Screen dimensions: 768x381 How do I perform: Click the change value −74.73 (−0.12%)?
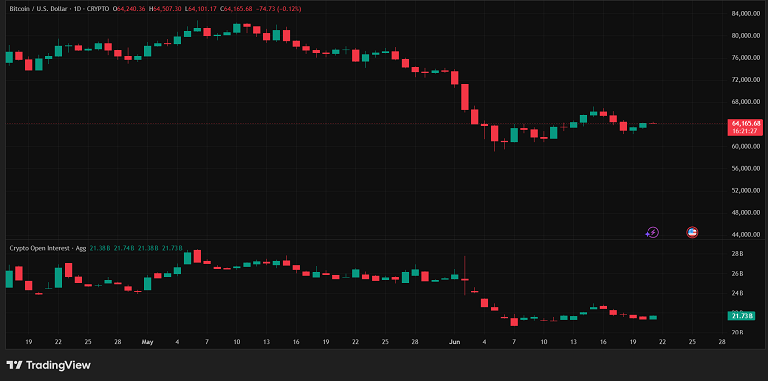pos(278,9)
